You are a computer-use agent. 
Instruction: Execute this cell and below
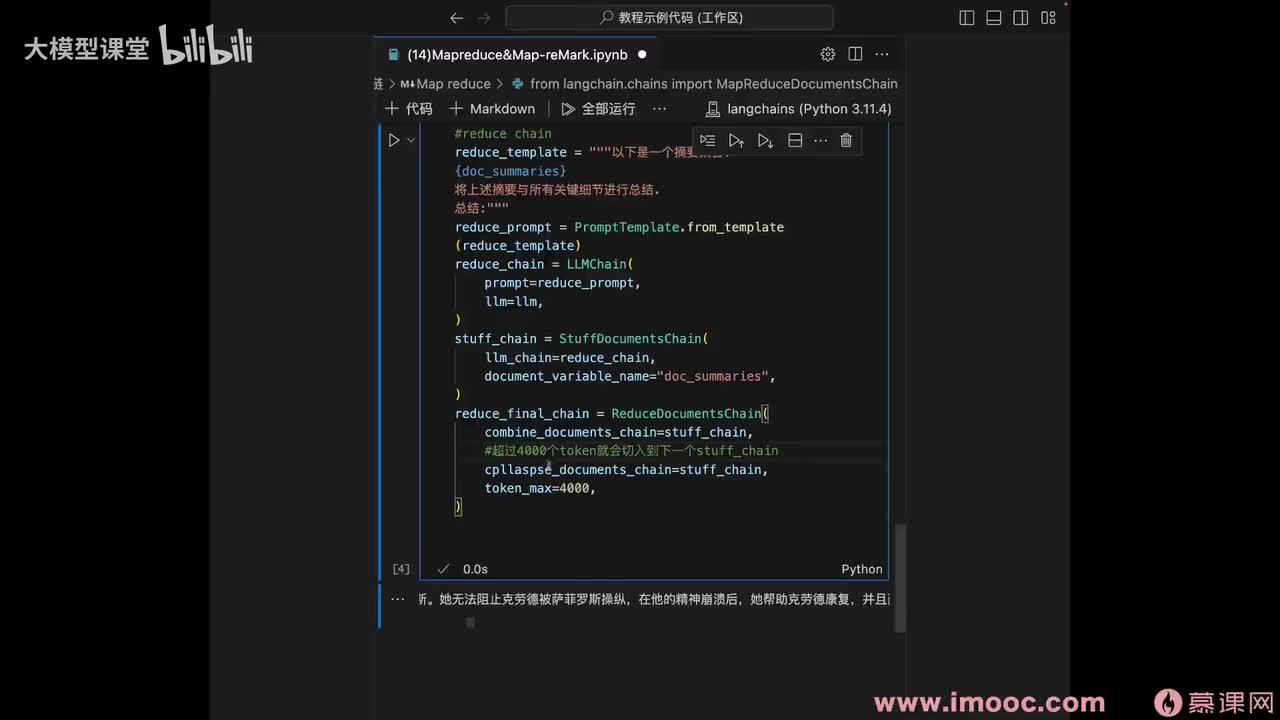point(765,141)
